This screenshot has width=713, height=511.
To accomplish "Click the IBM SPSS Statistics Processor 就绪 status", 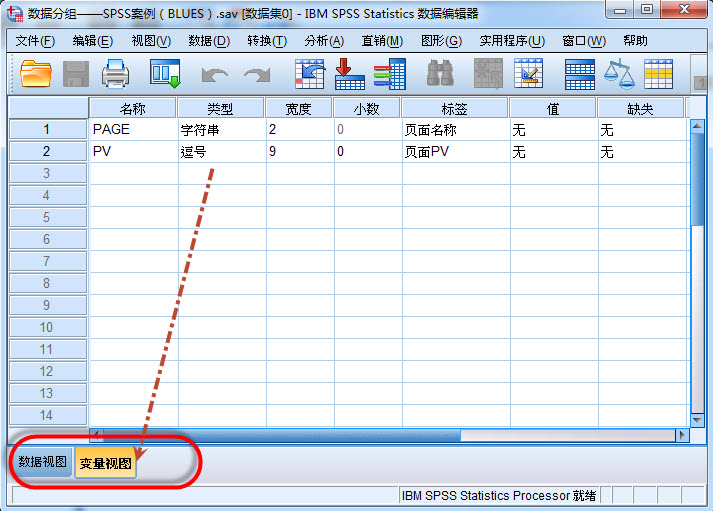I will coord(499,496).
